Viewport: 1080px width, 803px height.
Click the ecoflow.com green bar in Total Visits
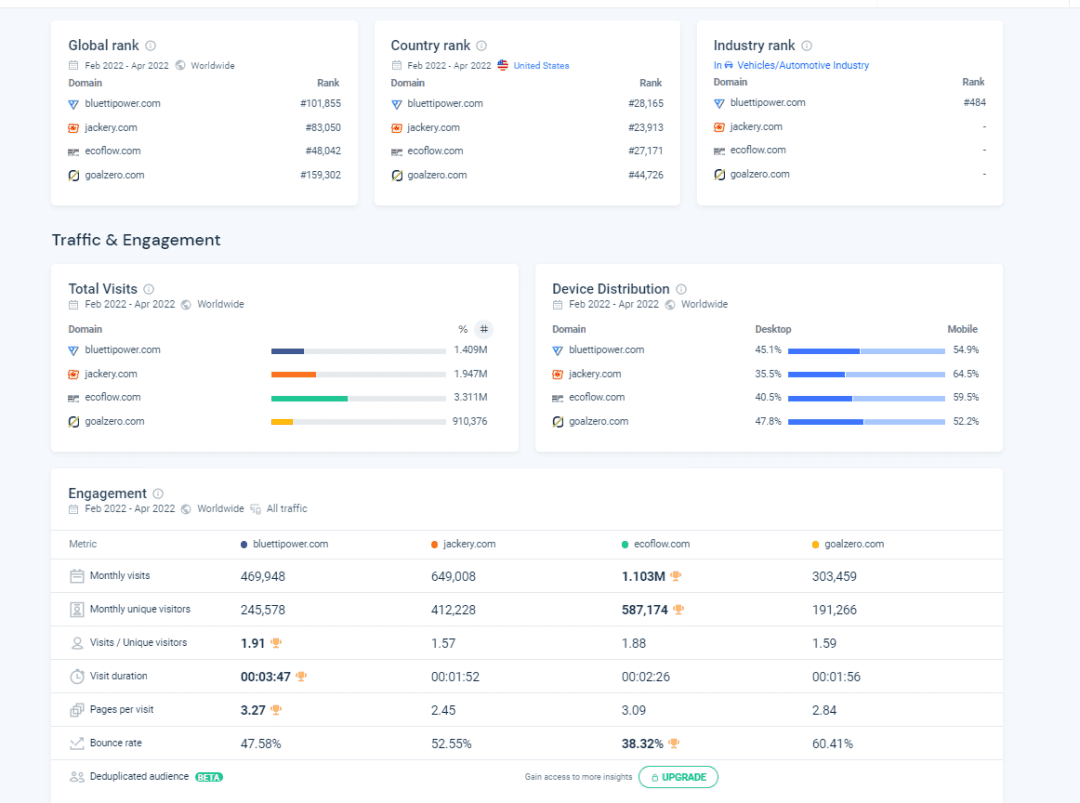[309, 398]
